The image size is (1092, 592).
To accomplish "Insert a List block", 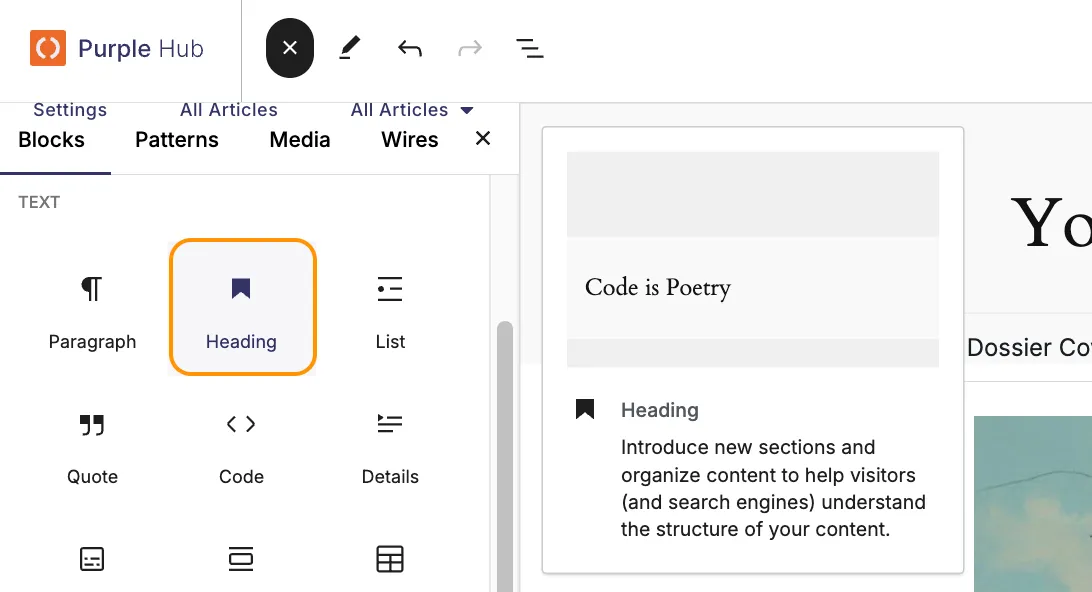I will pos(390,307).
